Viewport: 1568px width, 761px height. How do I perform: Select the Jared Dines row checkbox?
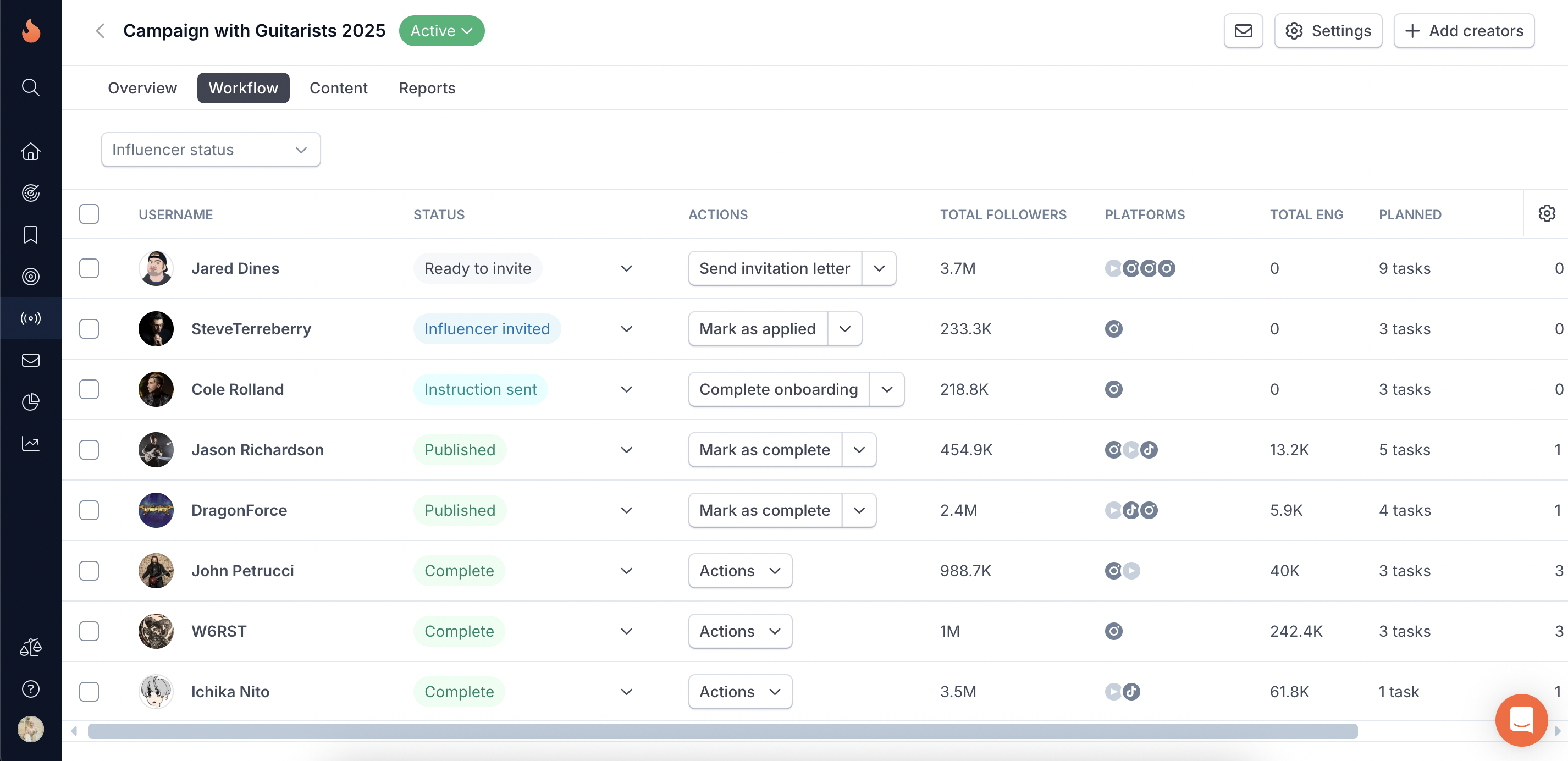(89, 268)
